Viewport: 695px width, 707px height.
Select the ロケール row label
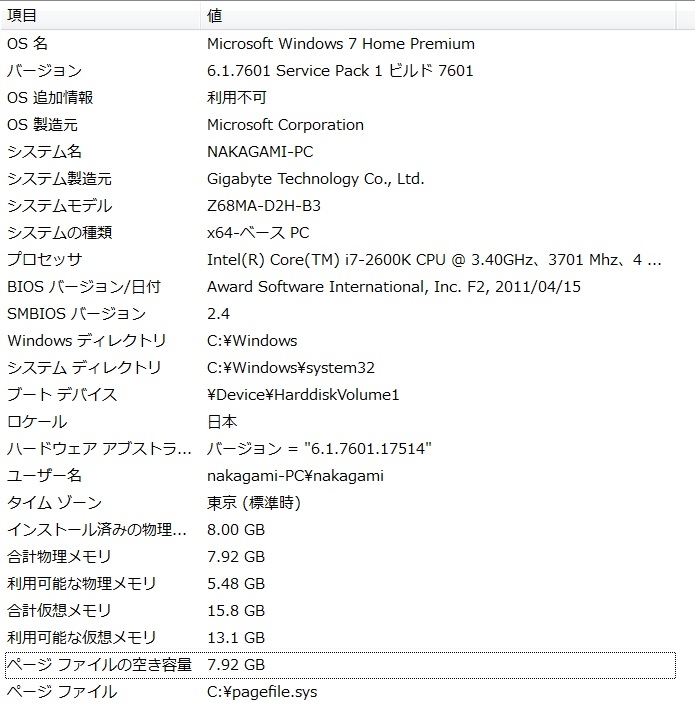tap(37, 422)
